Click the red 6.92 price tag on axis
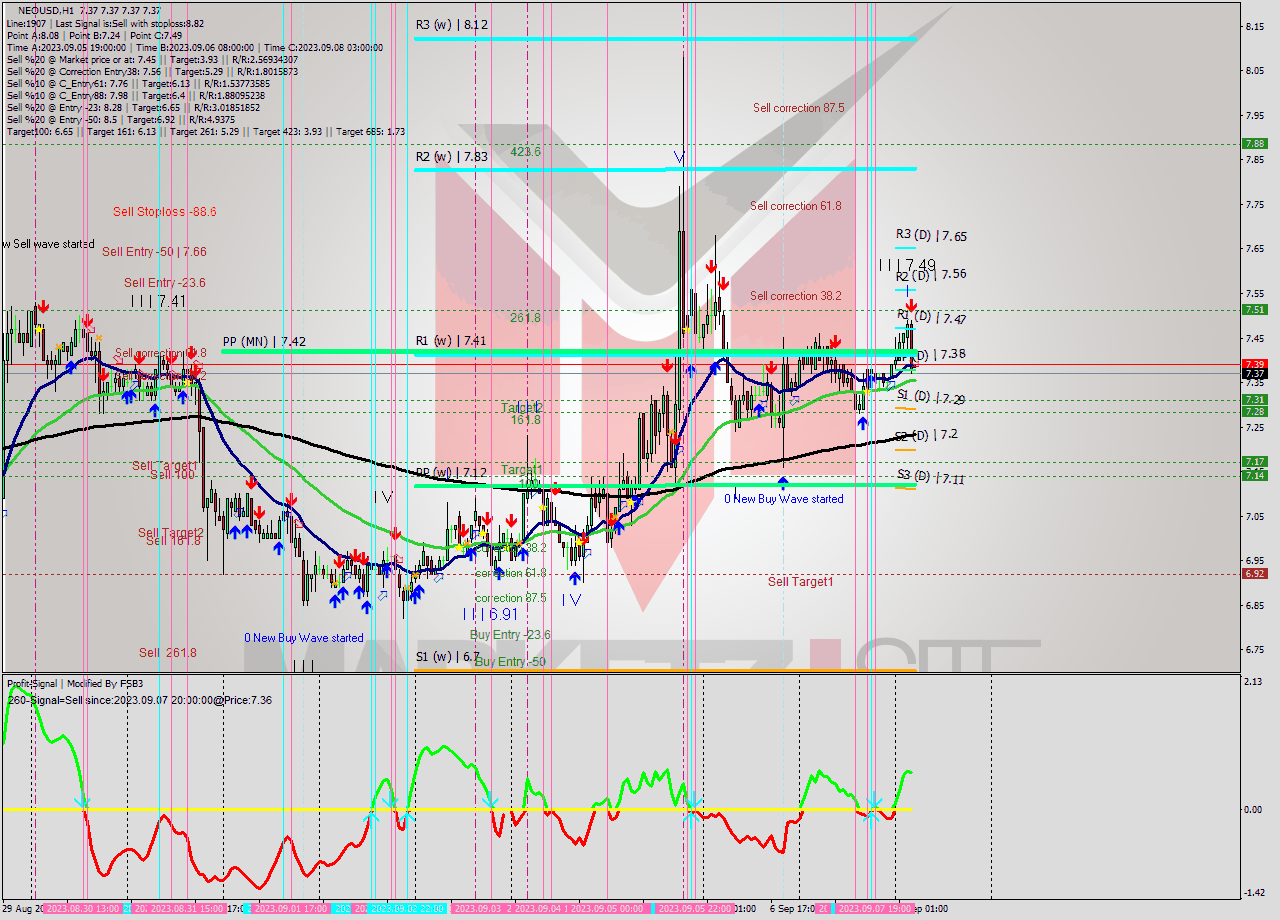Image resolution: width=1280 pixels, height=920 pixels. (1254, 574)
